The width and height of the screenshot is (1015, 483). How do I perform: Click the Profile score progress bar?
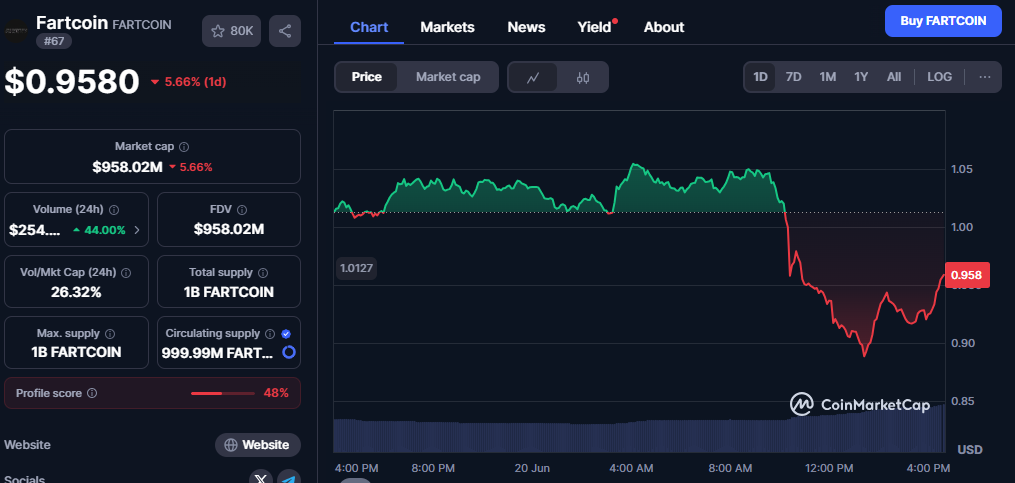223,393
